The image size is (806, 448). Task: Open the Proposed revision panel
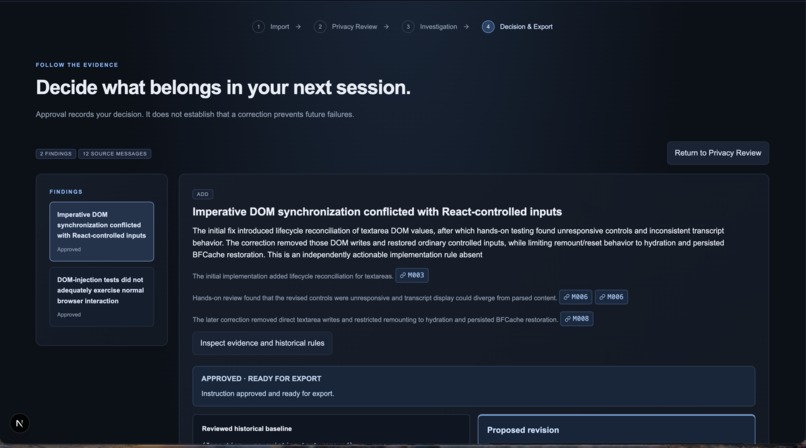616,430
